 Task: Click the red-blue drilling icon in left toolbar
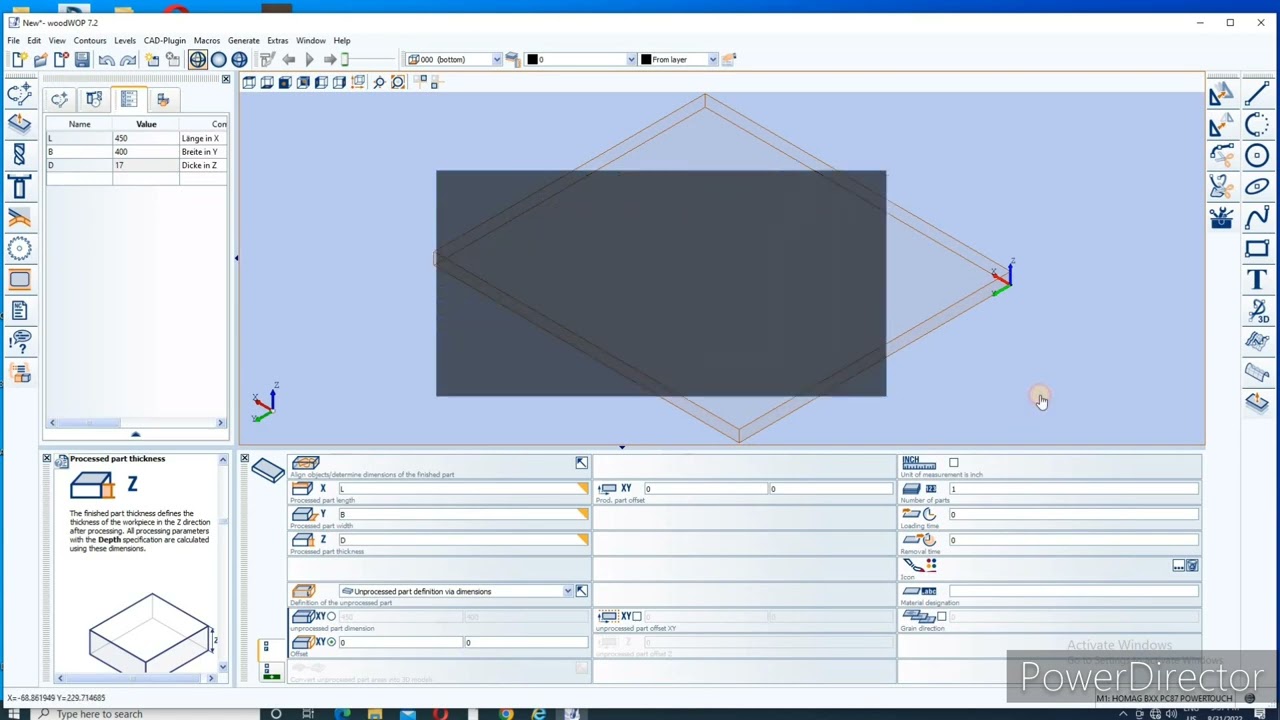pos(19,155)
